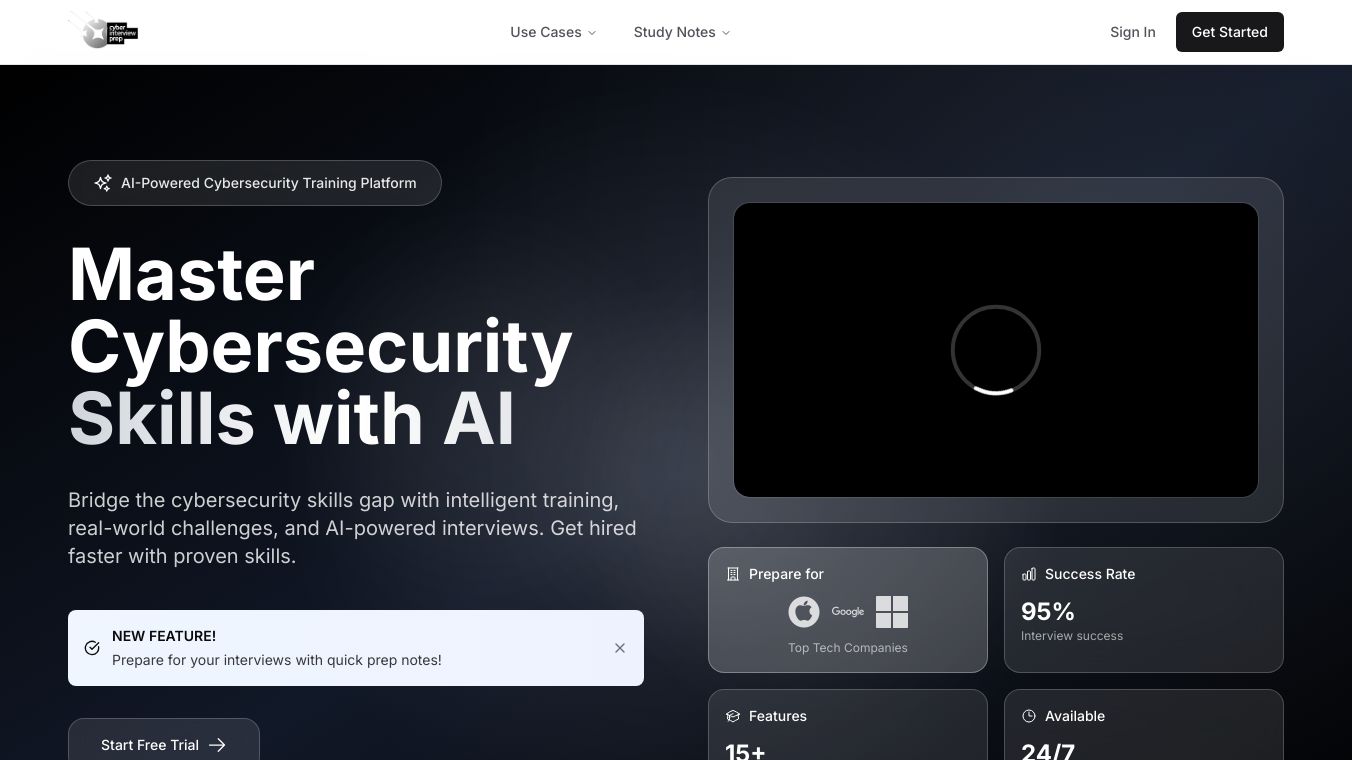
Task: Click the clock icon beside Available
Action: coord(1029,716)
